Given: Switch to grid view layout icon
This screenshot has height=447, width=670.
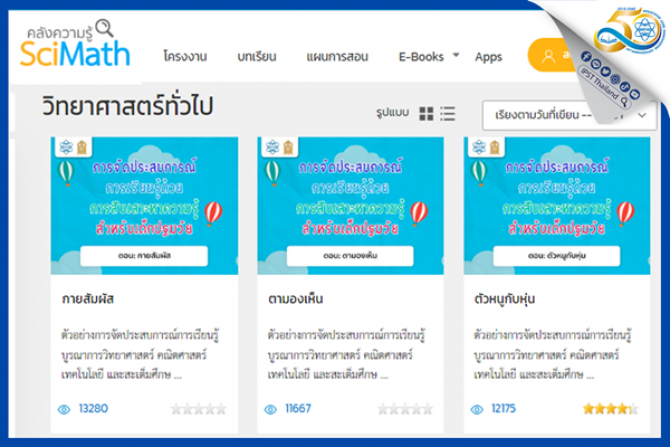Looking at the screenshot, I should 426,114.
